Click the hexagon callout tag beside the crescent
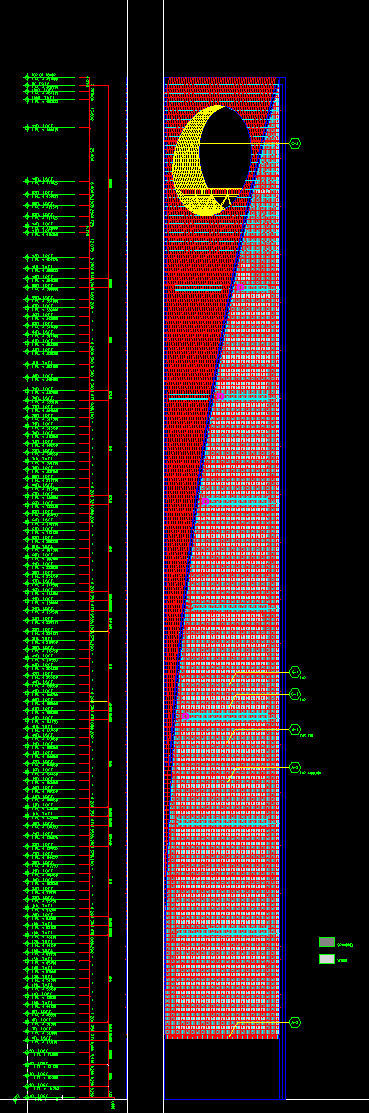This screenshot has height=1113, width=369. pos(294,143)
